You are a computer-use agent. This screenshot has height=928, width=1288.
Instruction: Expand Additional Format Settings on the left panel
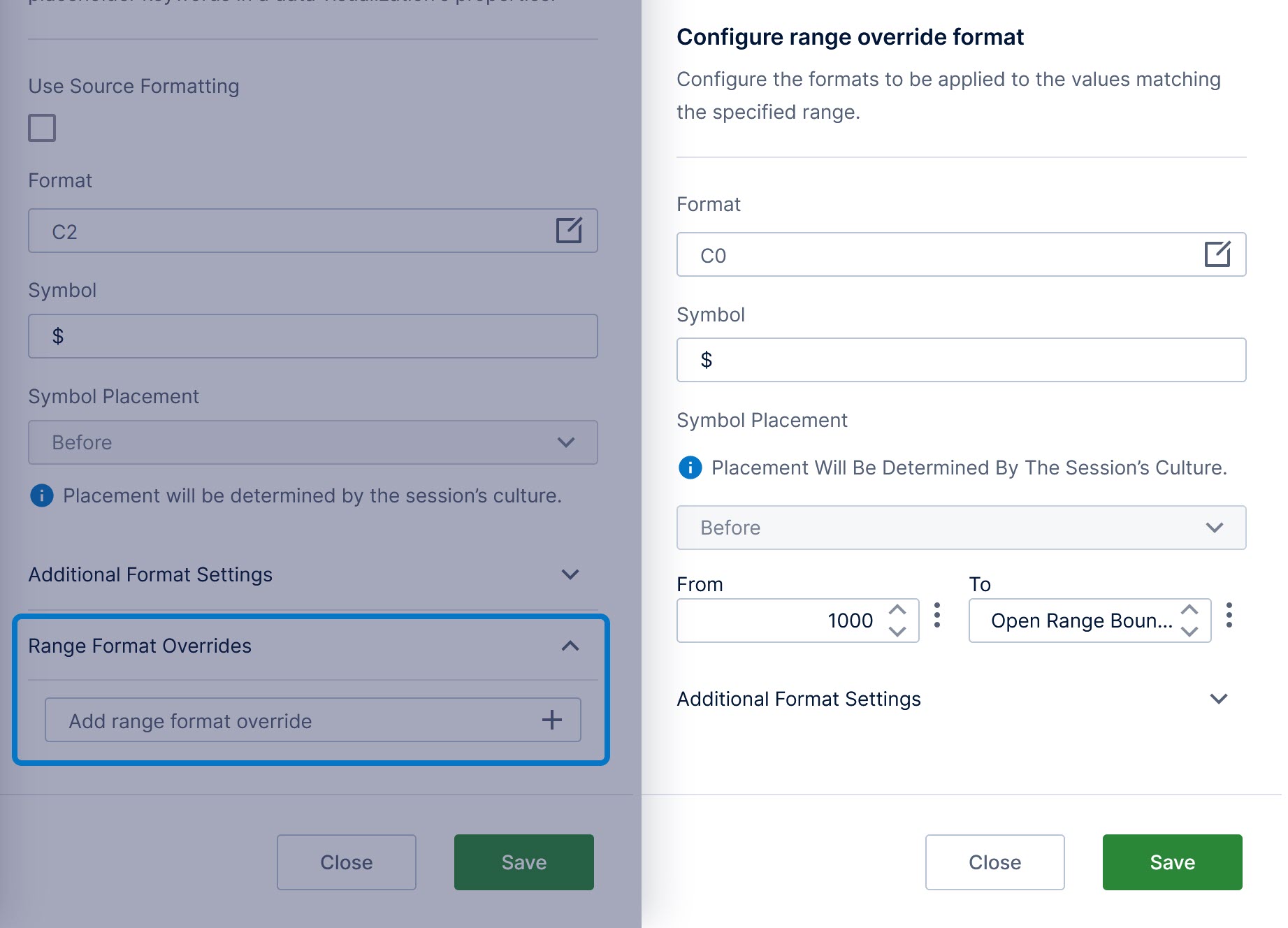click(x=570, y=574)
